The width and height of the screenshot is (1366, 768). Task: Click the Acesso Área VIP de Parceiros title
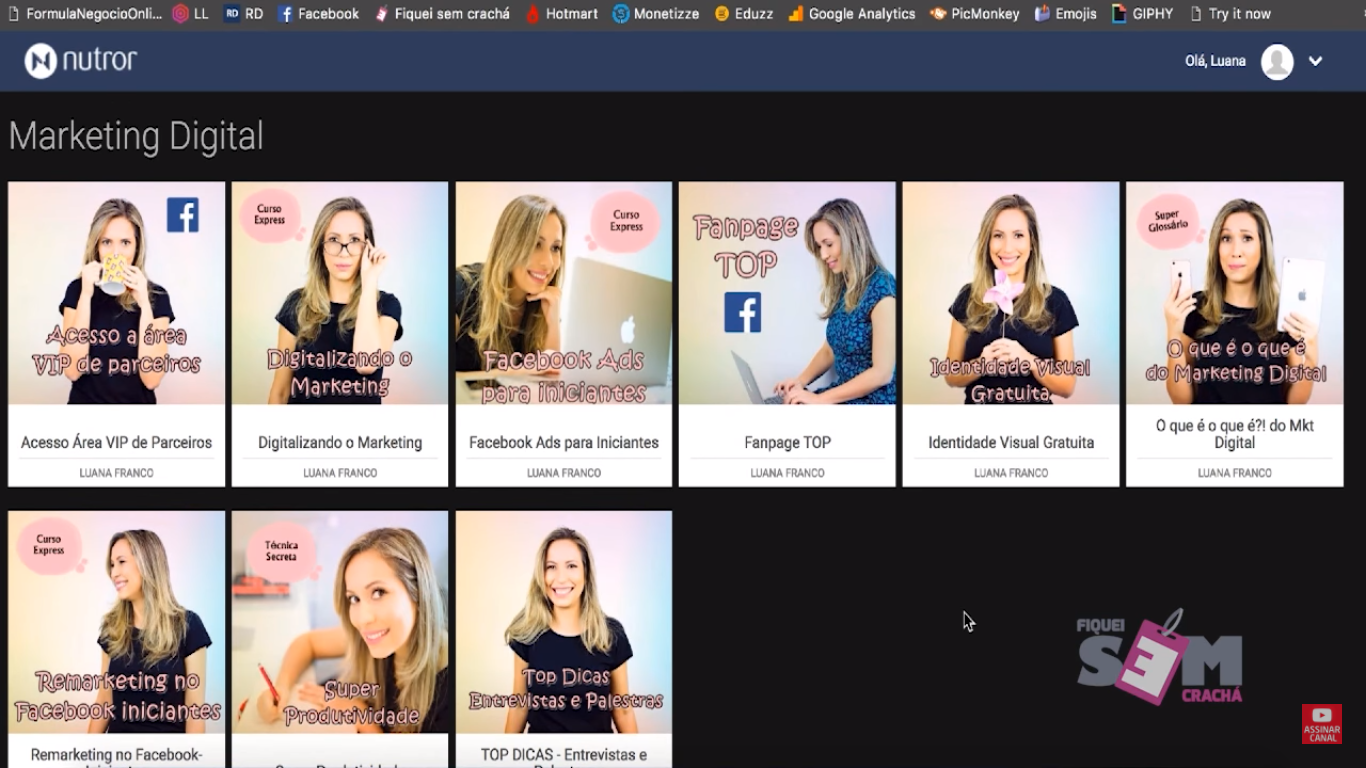pyautogui.click(x=117, y=442)
